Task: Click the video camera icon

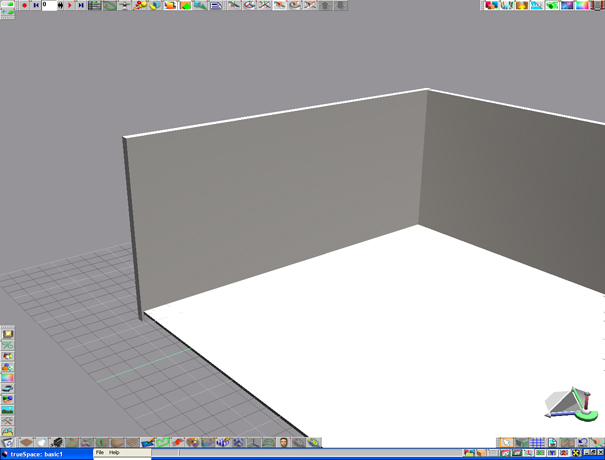Action: pyautogui.click(x=58, y=442)
